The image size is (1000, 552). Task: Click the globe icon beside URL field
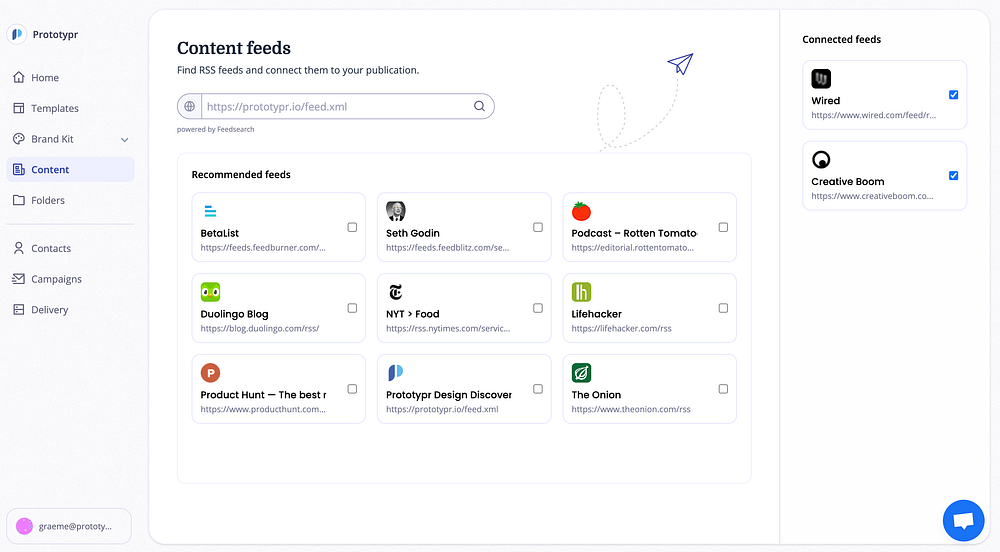tap(189, 106)
